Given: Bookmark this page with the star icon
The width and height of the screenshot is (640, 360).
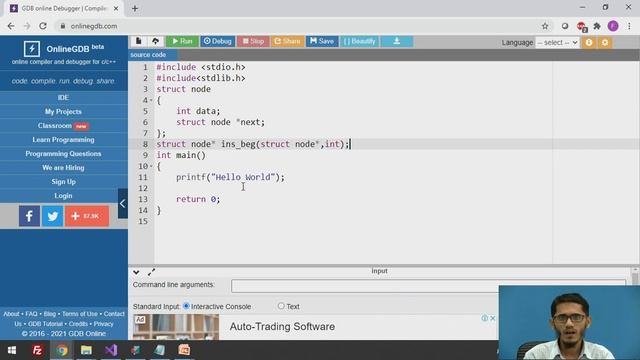Looking at the screenshot, I should 545,26.
